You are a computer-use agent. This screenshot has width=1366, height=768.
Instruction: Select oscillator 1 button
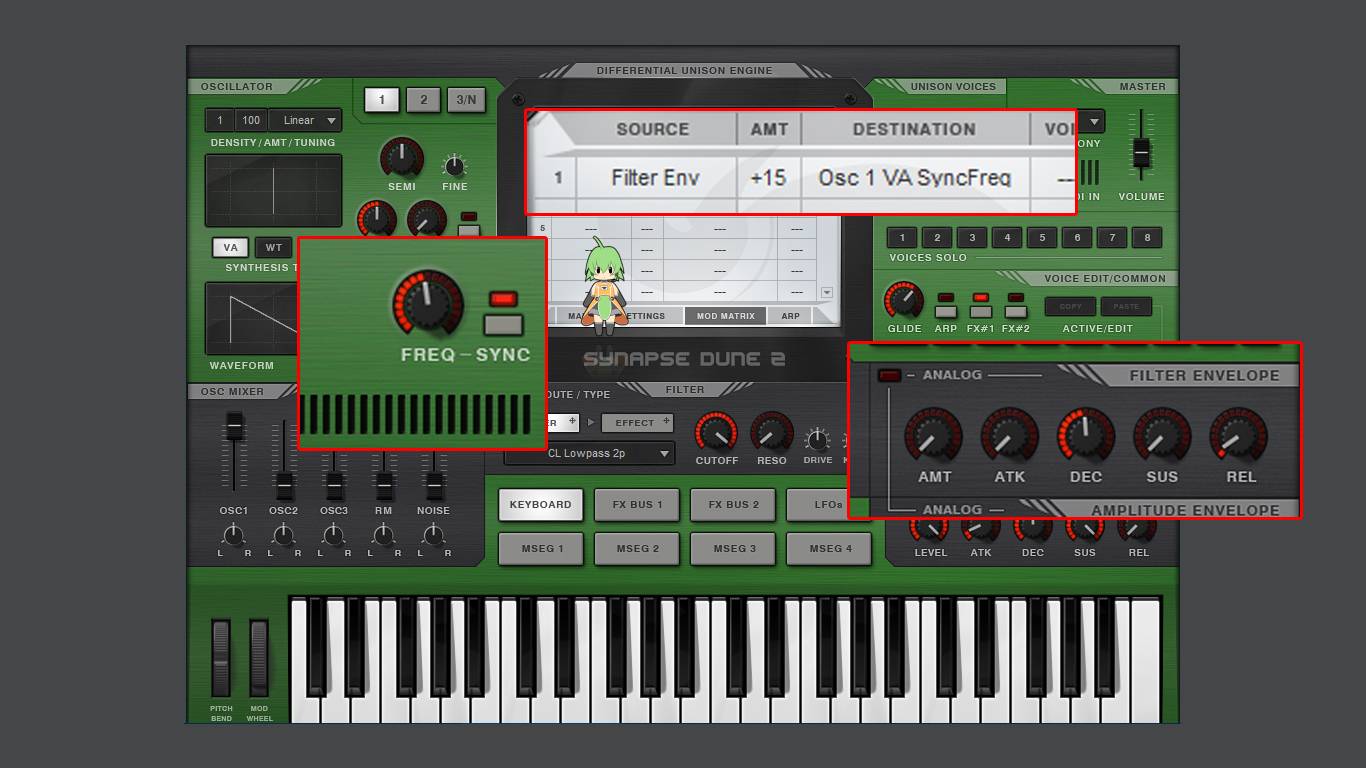click(x=381, y=100)
